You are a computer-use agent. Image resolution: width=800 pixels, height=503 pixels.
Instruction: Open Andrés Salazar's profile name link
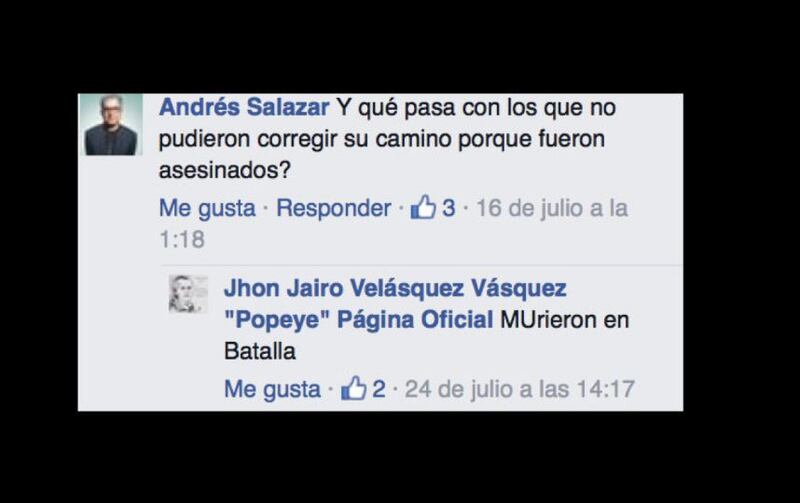click(x=244, y=108)
